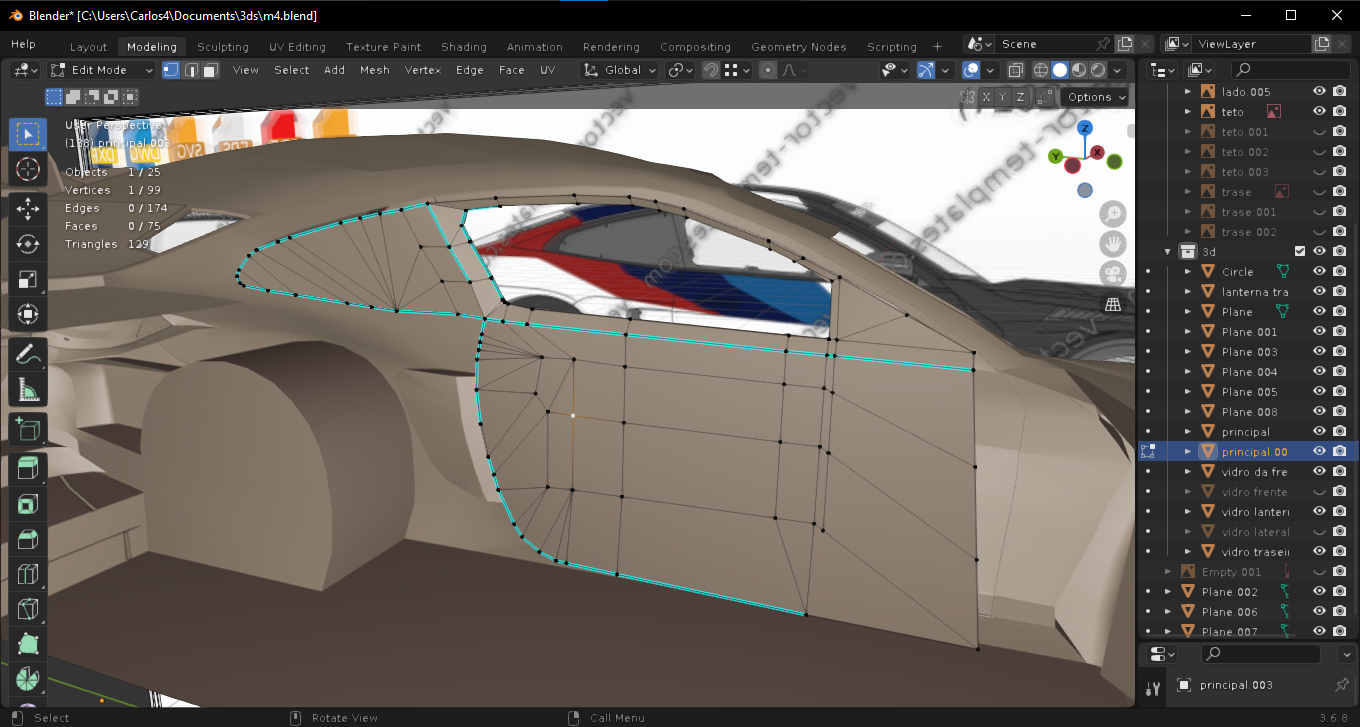
Task: Open the Global transform orientation dropdown
Action: point(621,70)
